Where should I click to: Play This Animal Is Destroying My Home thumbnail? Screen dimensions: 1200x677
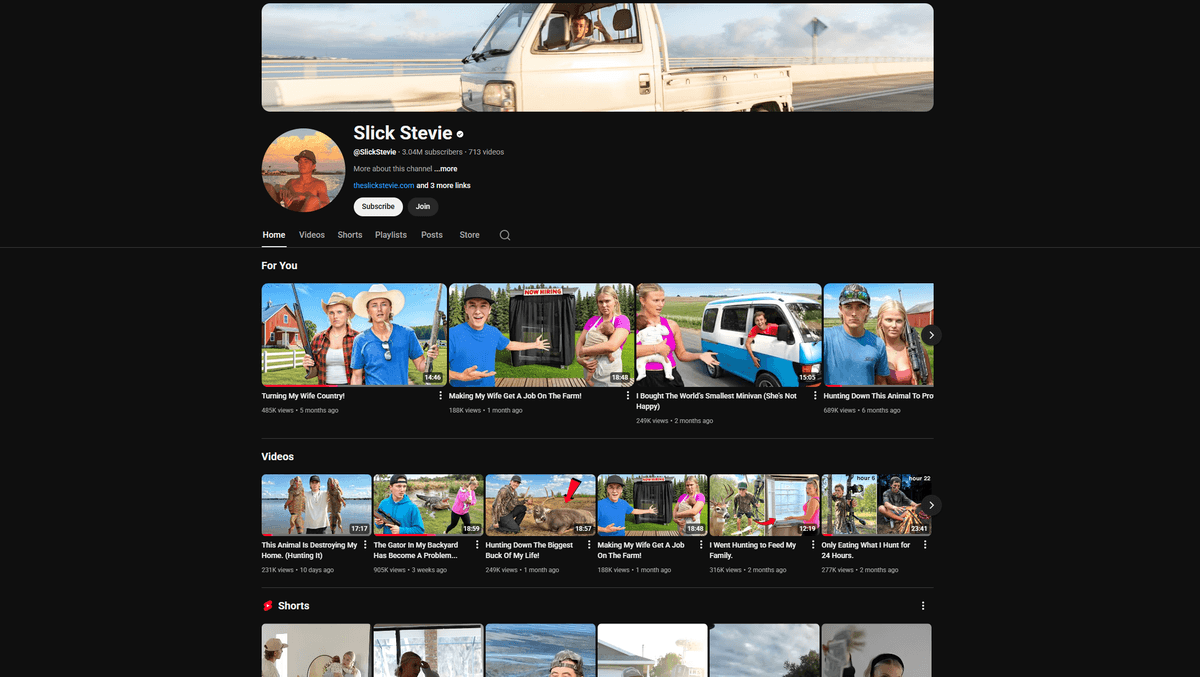click(316, 505)
